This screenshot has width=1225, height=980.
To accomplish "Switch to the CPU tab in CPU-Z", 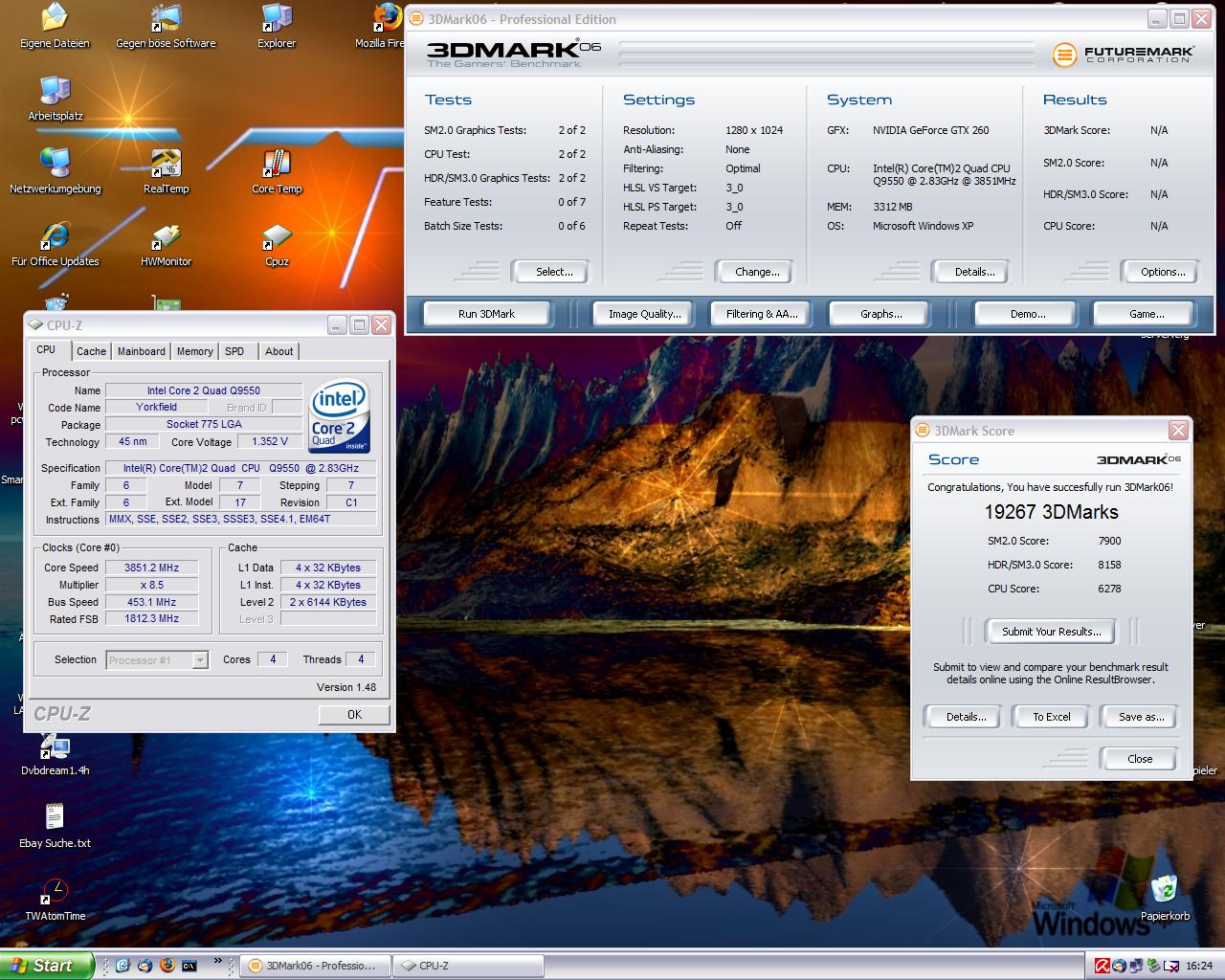I will (x=46, y=350).
